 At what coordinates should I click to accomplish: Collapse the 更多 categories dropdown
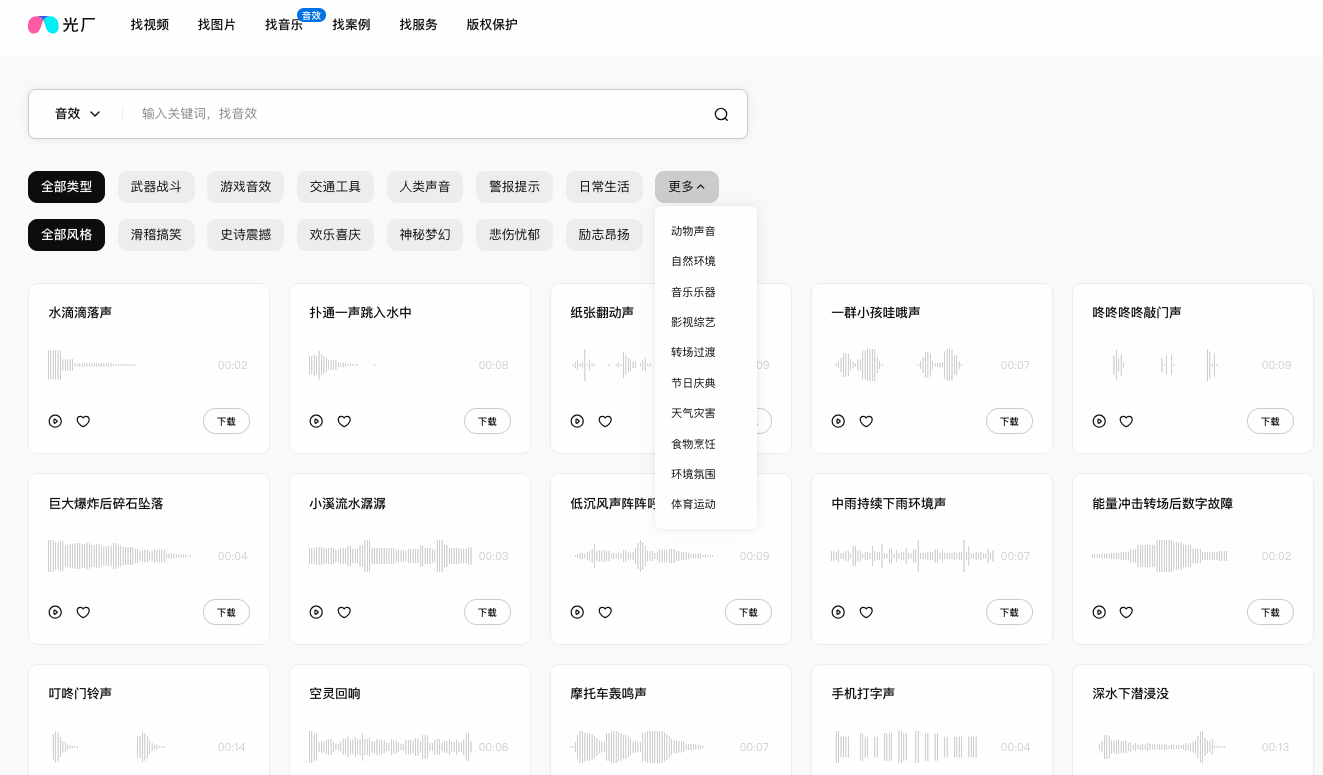coord(686,187)
